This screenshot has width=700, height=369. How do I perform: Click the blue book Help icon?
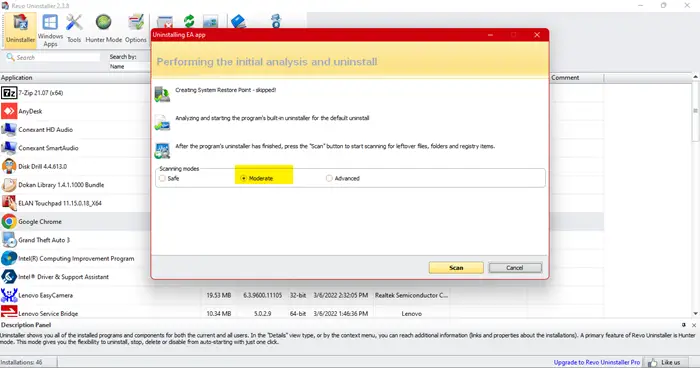(x=238, y=21)
